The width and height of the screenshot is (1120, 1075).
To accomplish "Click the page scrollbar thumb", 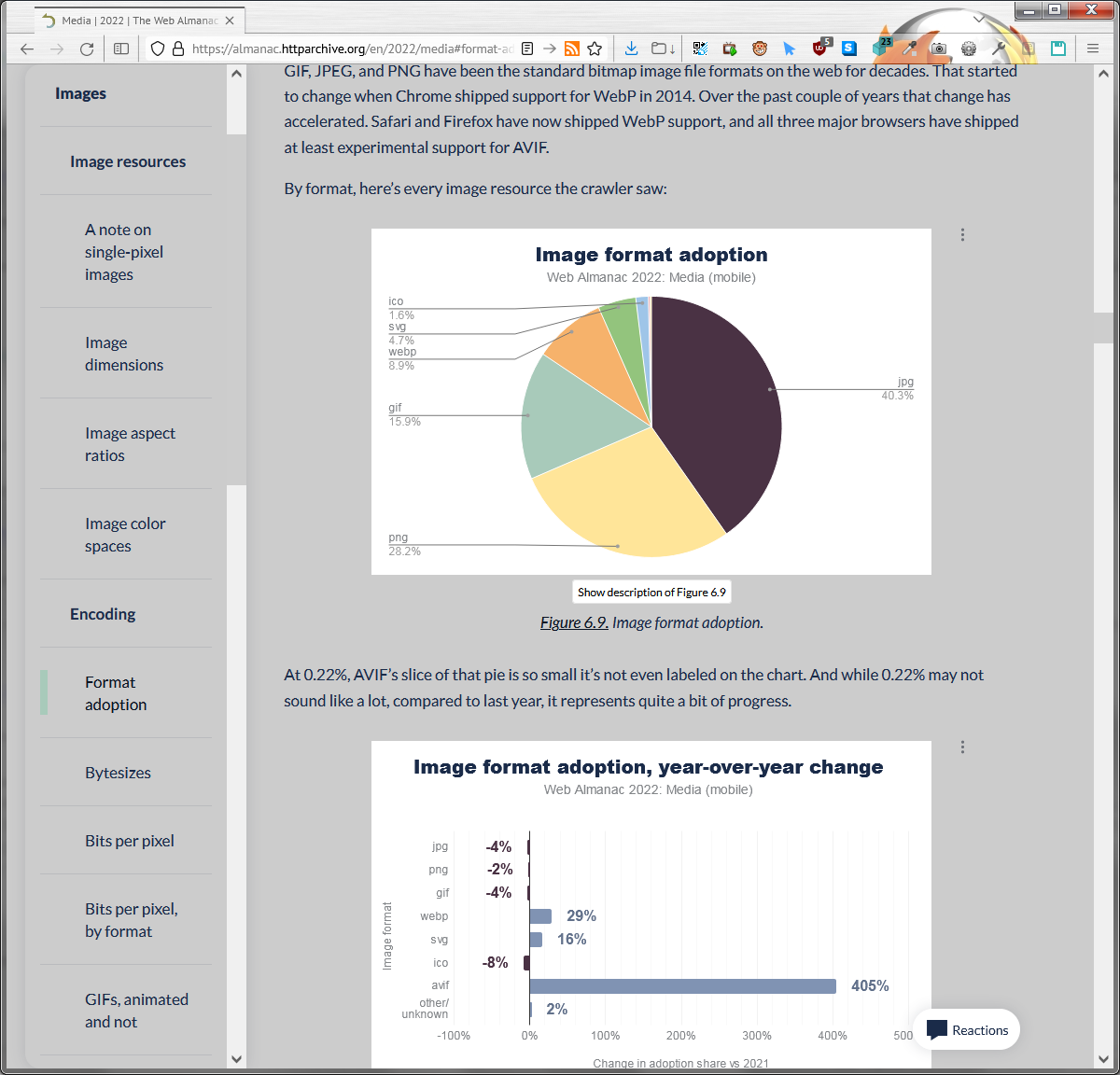I will pos(1103,328).
